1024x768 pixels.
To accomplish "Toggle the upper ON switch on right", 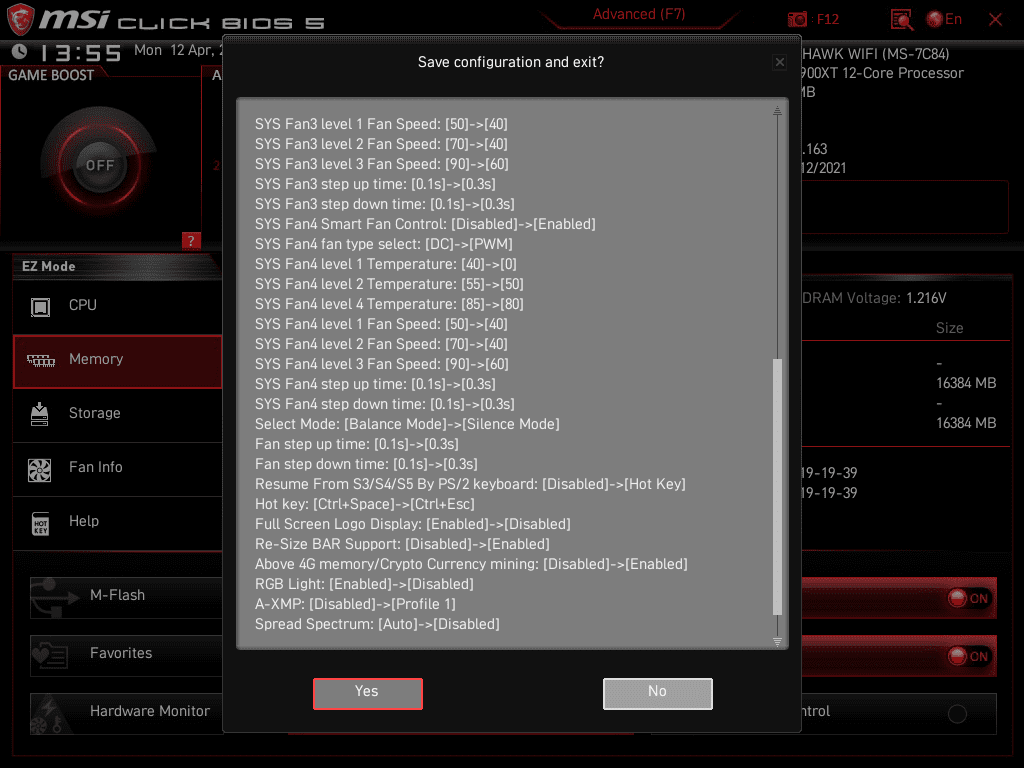I will coord(968,598).
